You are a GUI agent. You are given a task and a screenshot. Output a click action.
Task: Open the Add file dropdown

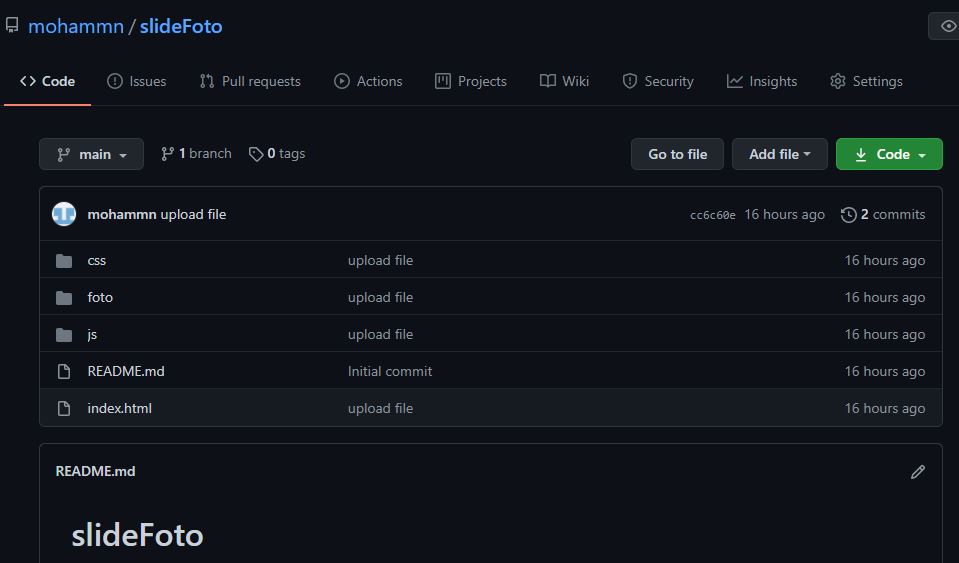(779, 154)
